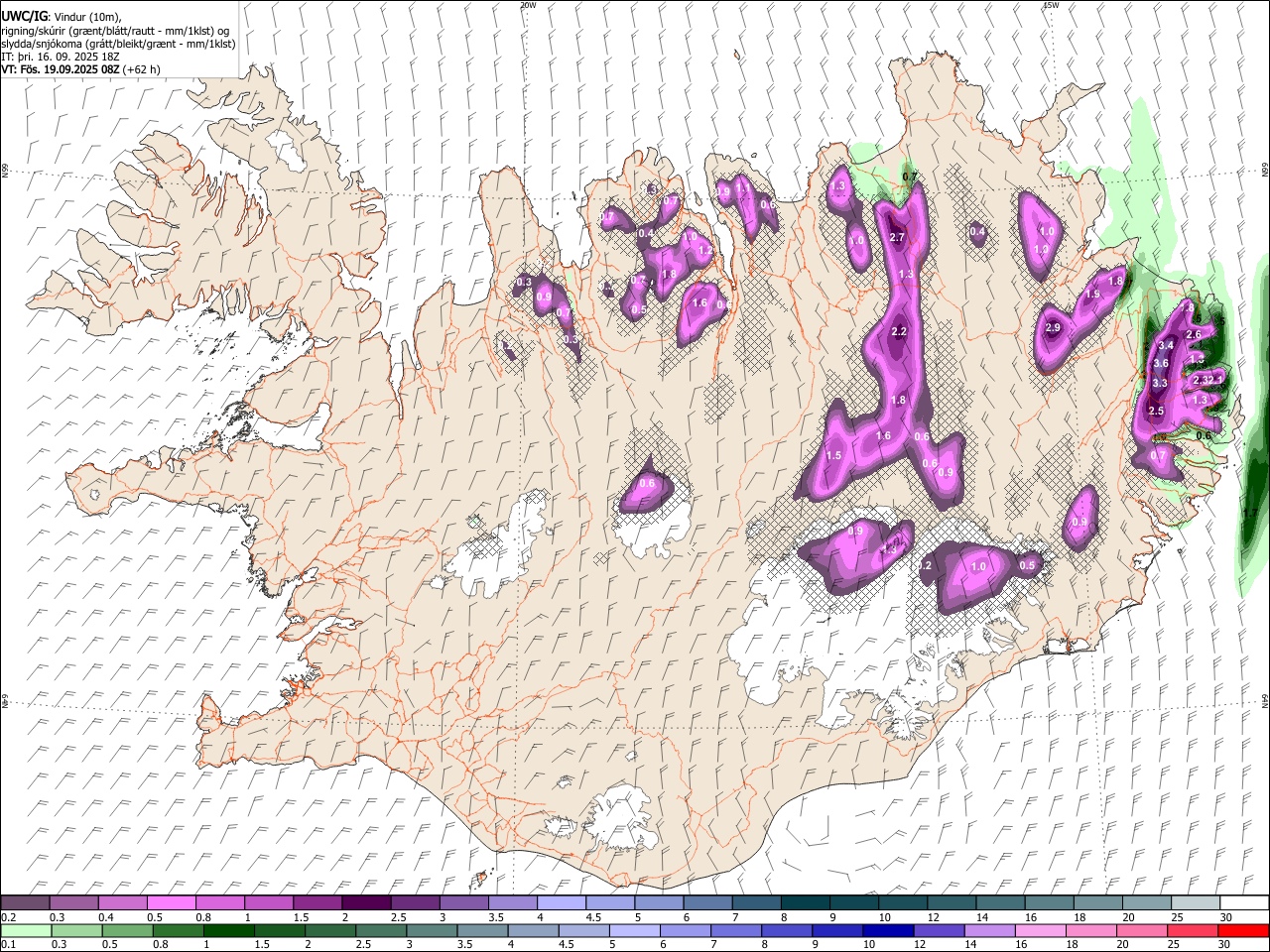Click the white top-row legend swatch at 30
This screenshot has width=1270, height=952.
(1244, 903)
